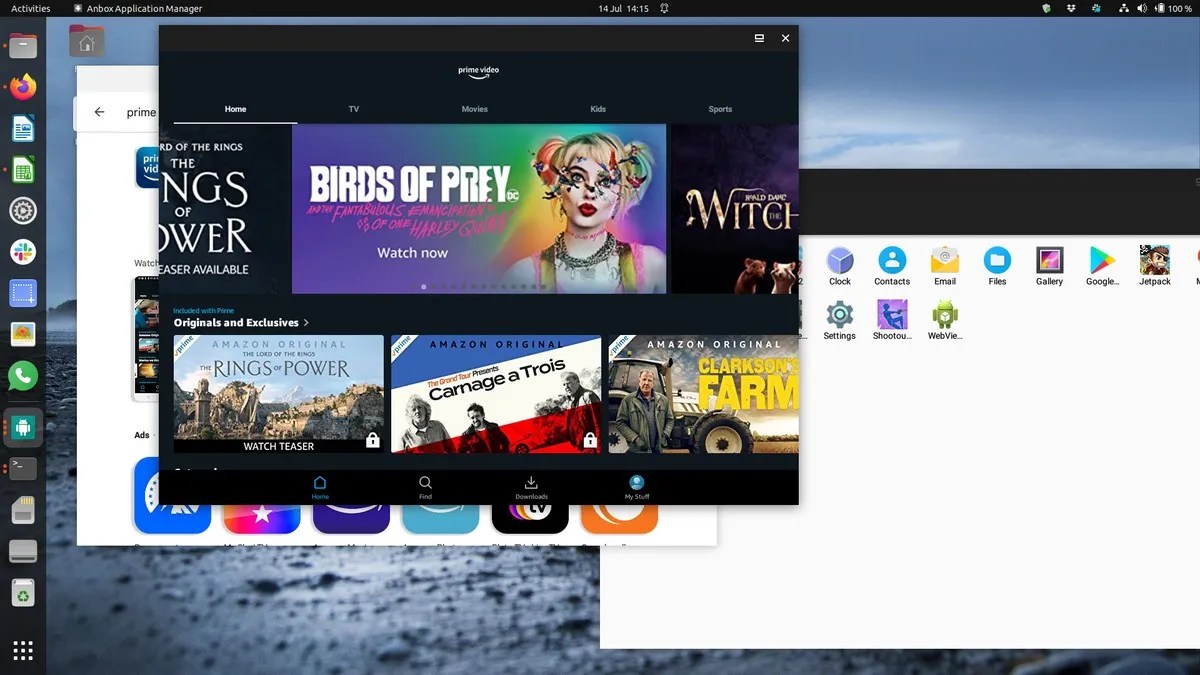Open the Contacts app
The width and height of the screenshot is (1200, 675).
point(891,260)
